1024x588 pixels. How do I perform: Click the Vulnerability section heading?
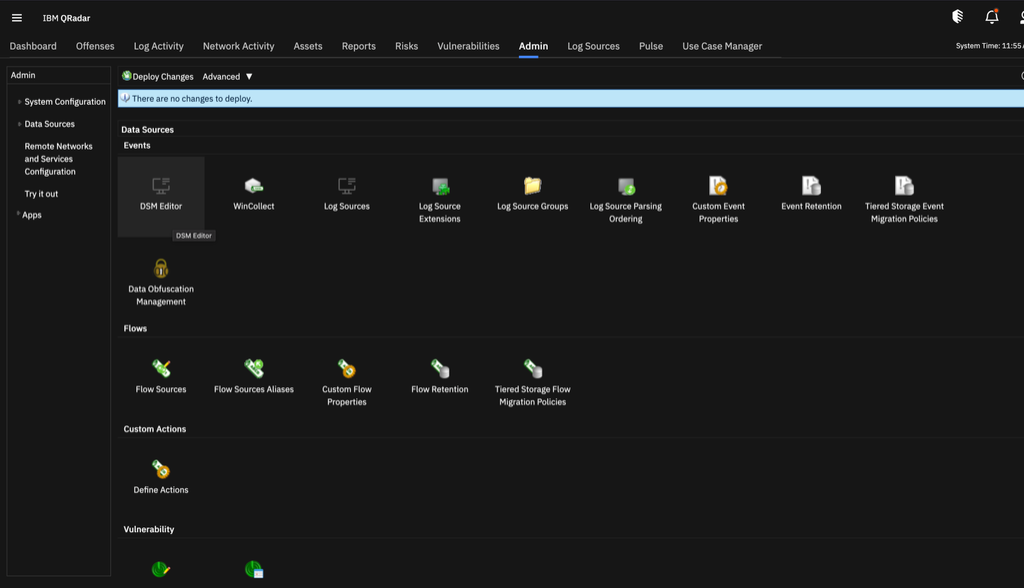149,530
